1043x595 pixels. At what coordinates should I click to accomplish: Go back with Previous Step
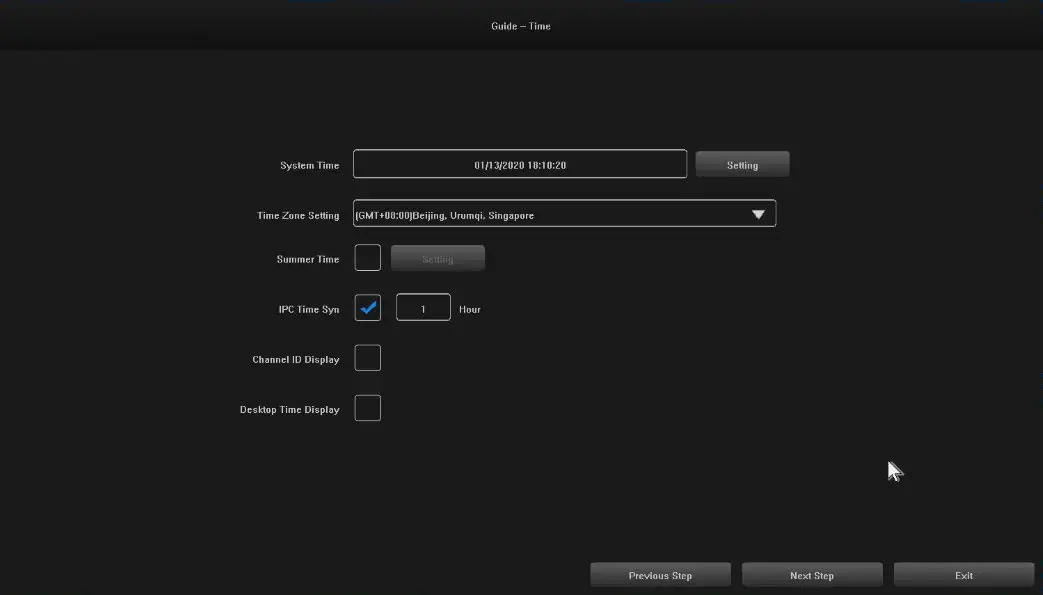coord(660,575)
